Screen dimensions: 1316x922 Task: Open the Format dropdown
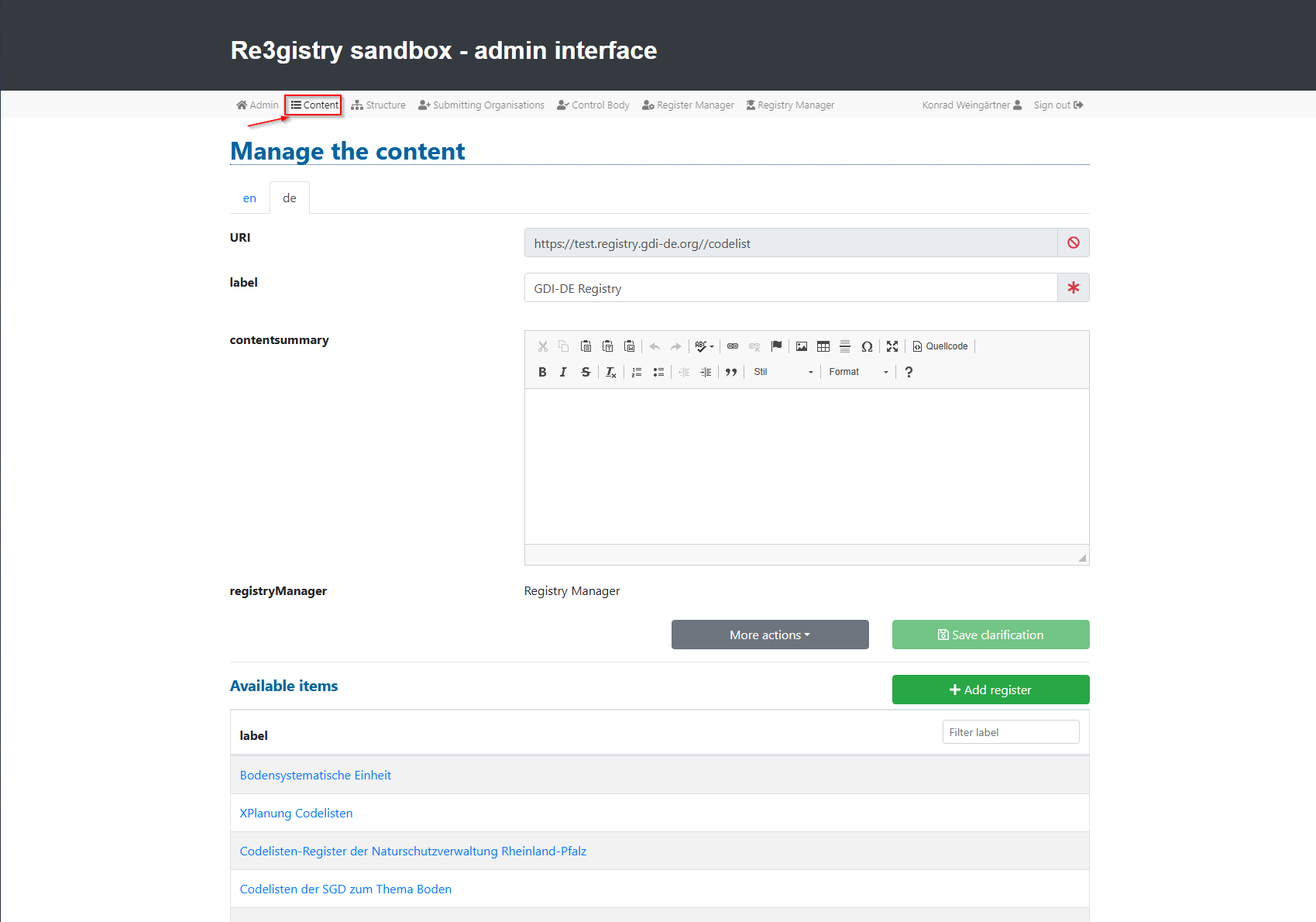(x=858, y=372)
